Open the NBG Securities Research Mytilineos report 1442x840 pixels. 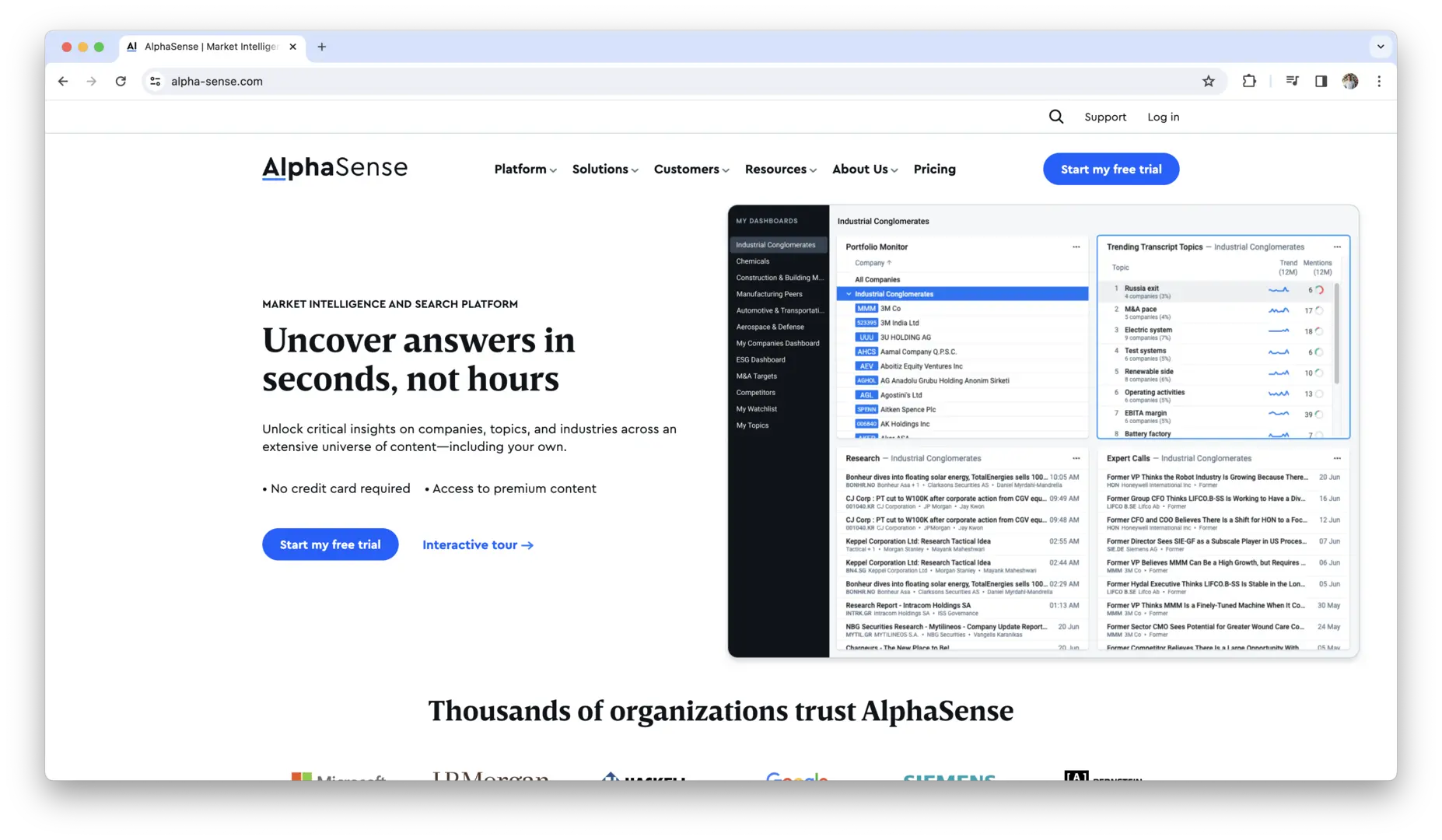tap(962, 630)
